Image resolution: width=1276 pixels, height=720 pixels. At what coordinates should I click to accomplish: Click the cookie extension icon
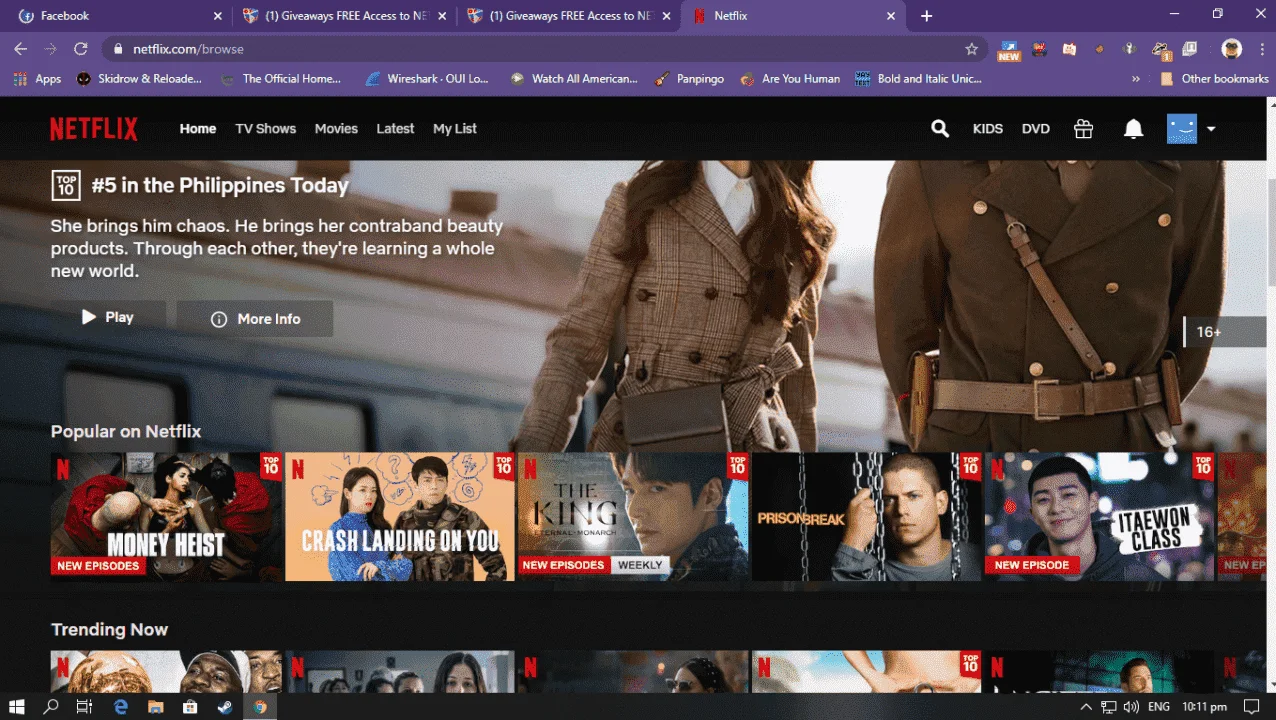point(1099,49)
